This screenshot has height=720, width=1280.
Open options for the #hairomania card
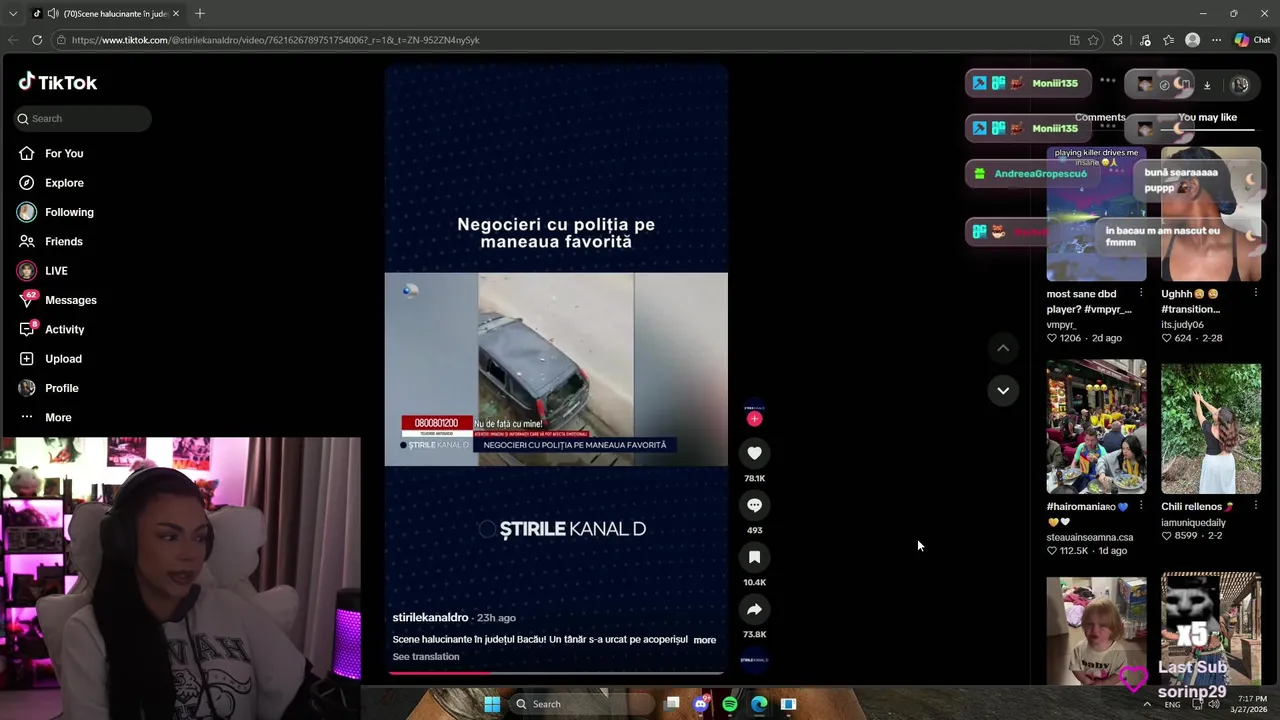tap(1141, 506)
